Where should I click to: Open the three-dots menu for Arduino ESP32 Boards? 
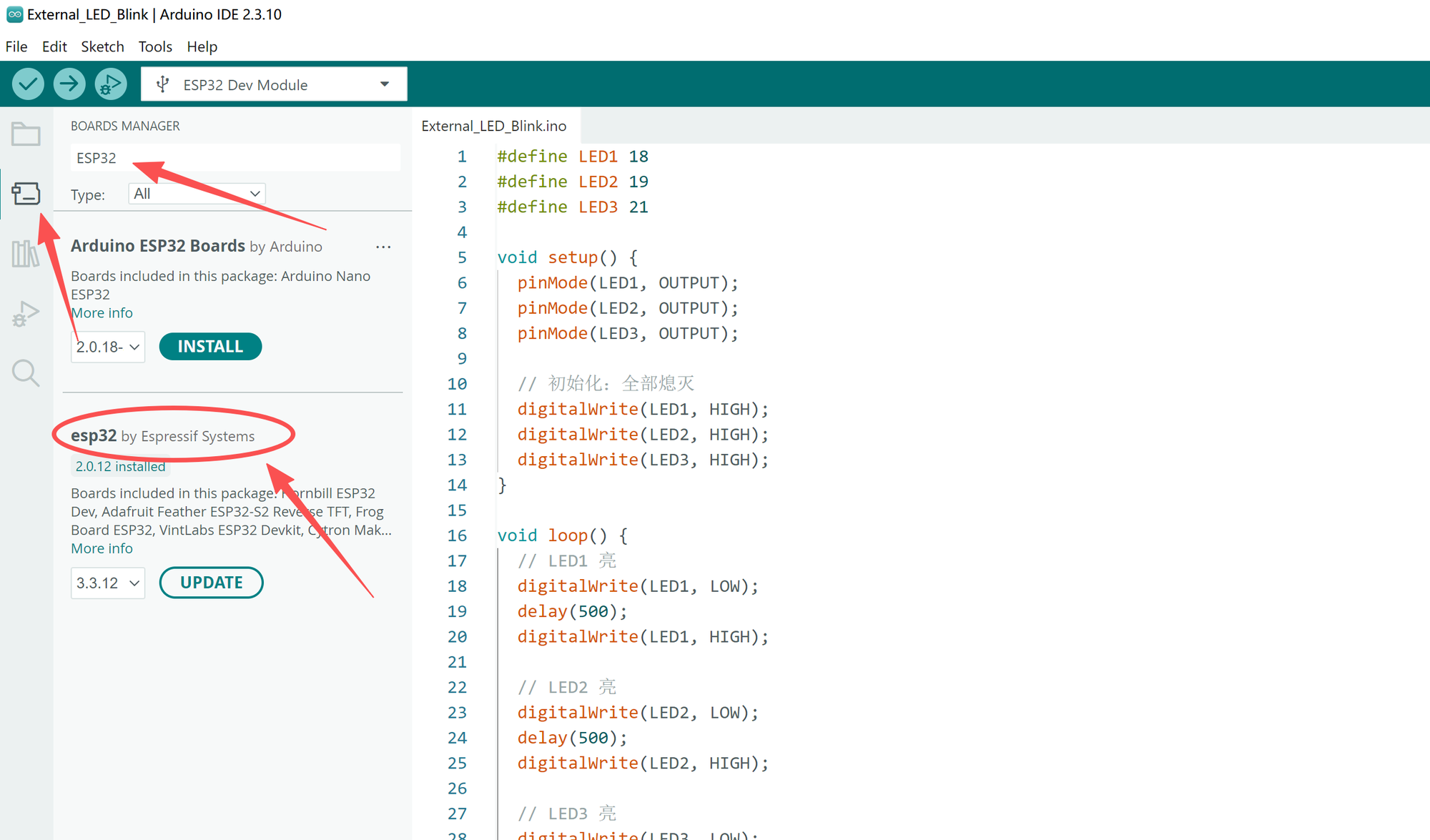point(383,247)
